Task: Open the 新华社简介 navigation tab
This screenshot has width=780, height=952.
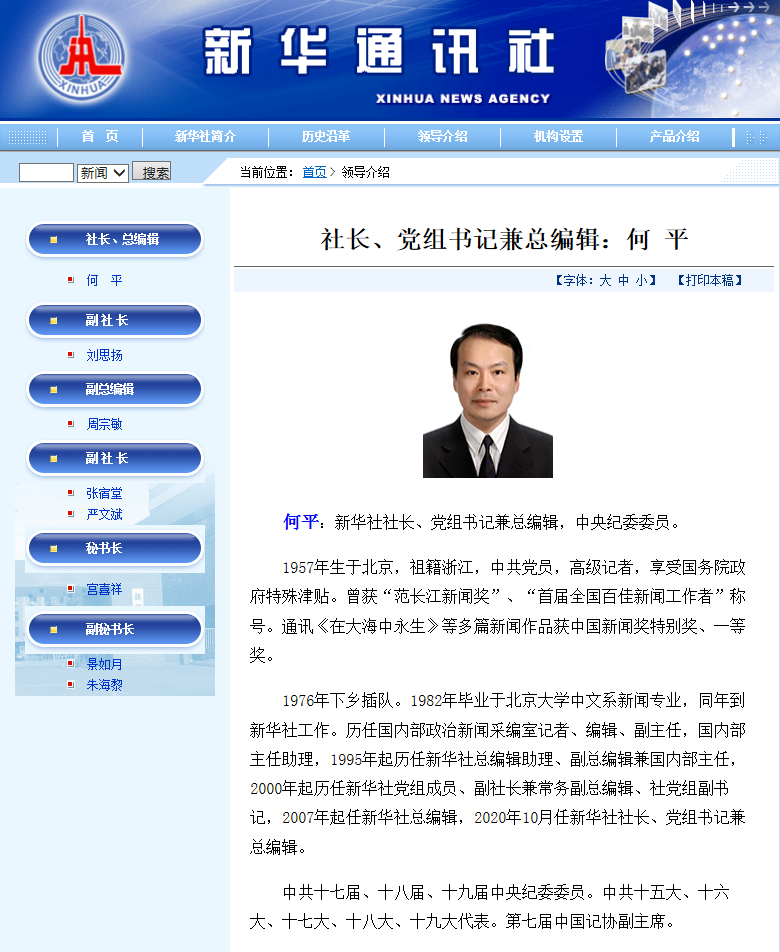Action: tap(205, 137)
